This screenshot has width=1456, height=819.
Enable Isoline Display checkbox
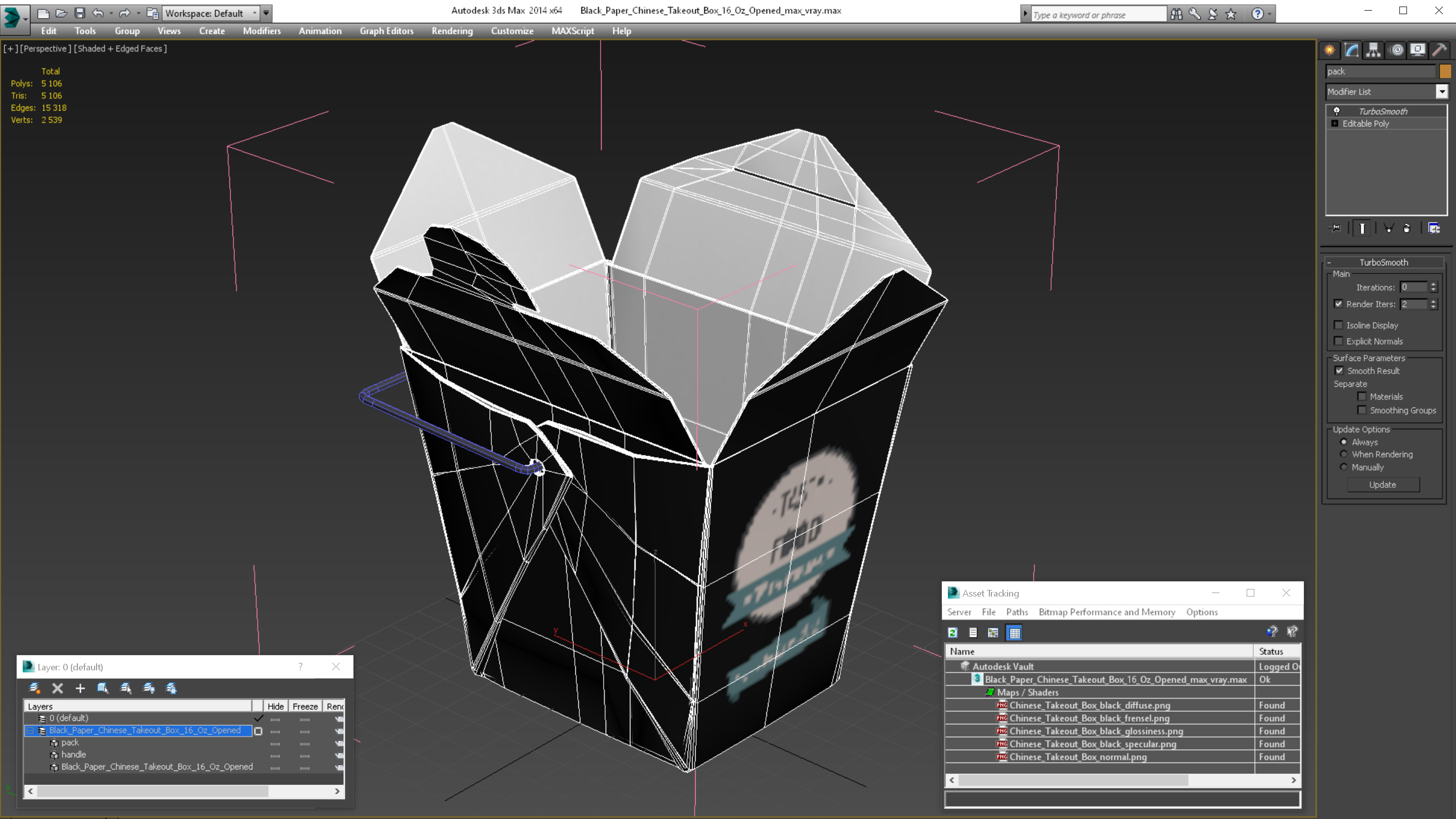[x=1338, y=325]
